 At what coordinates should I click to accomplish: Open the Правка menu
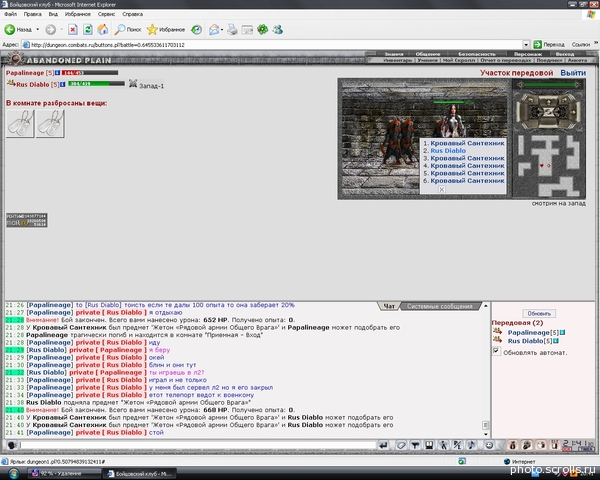click(33, 14)
